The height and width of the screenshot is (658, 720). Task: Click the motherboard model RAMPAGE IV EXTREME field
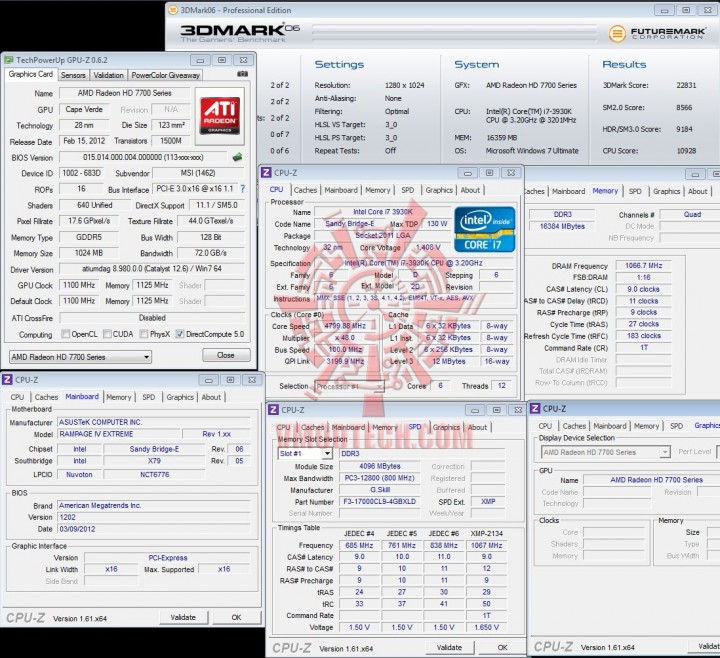tap(119, 434)
